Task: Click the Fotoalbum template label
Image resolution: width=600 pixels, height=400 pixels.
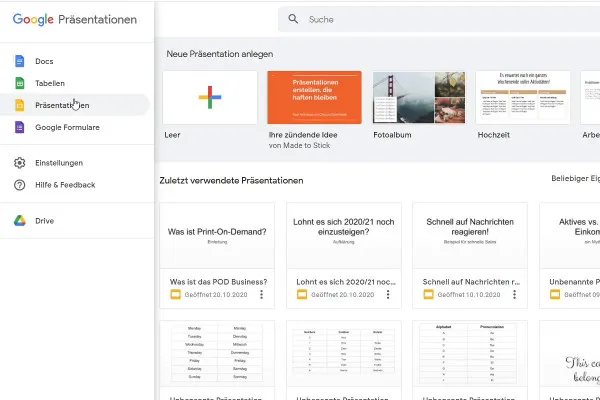Action: 392,135
